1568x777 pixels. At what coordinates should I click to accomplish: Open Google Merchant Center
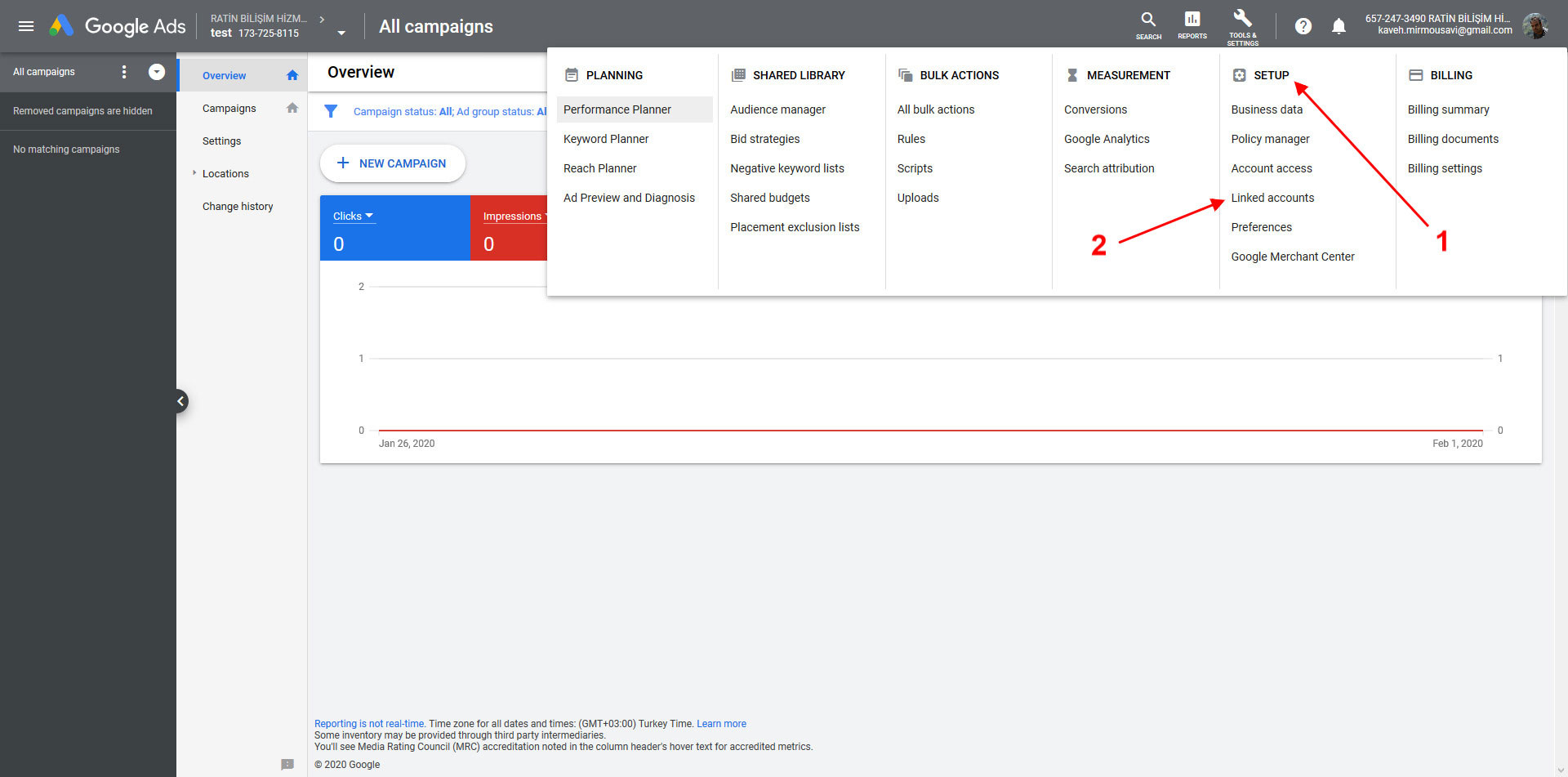pos(1293,257)
